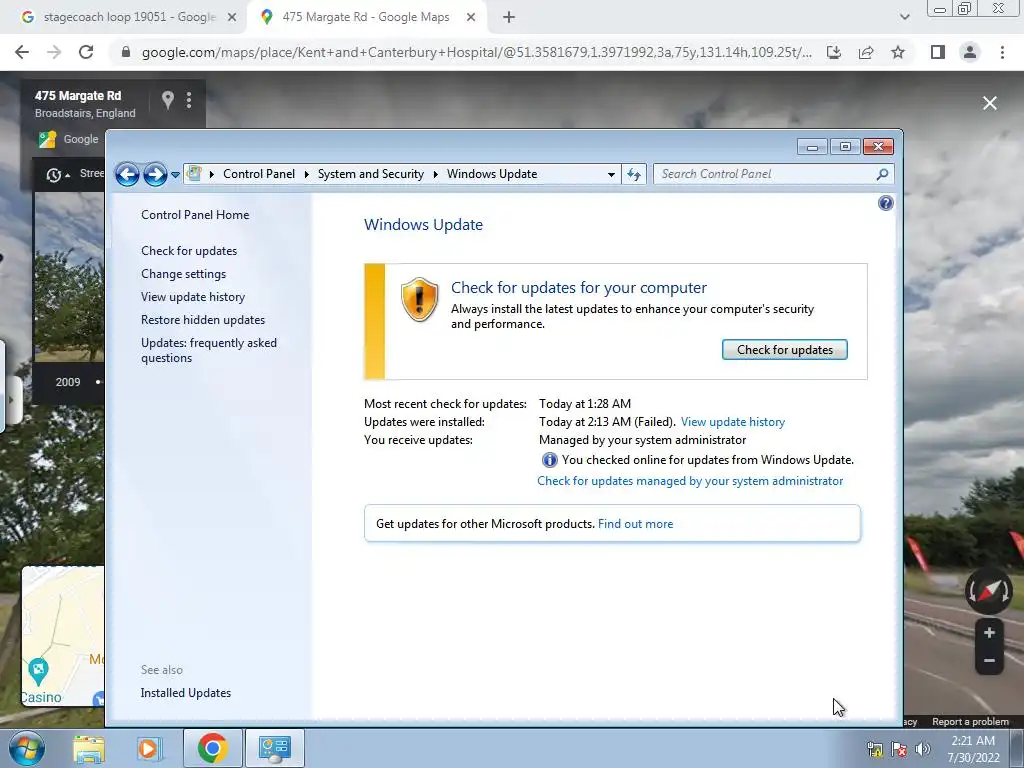Click the Street View compass control
The image size is (1024, 768).
[989, 591]
